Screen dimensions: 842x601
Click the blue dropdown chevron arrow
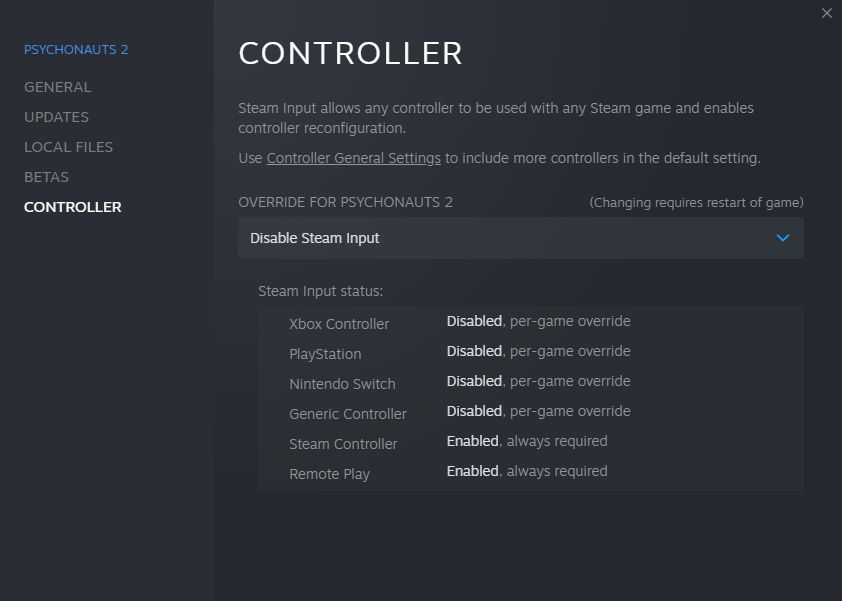click(x=783, y=238)
